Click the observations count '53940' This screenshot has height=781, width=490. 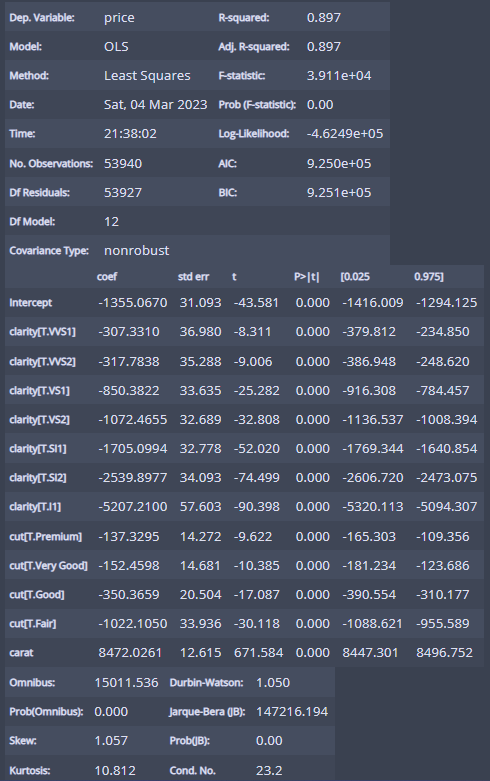[x=122, y=163]
